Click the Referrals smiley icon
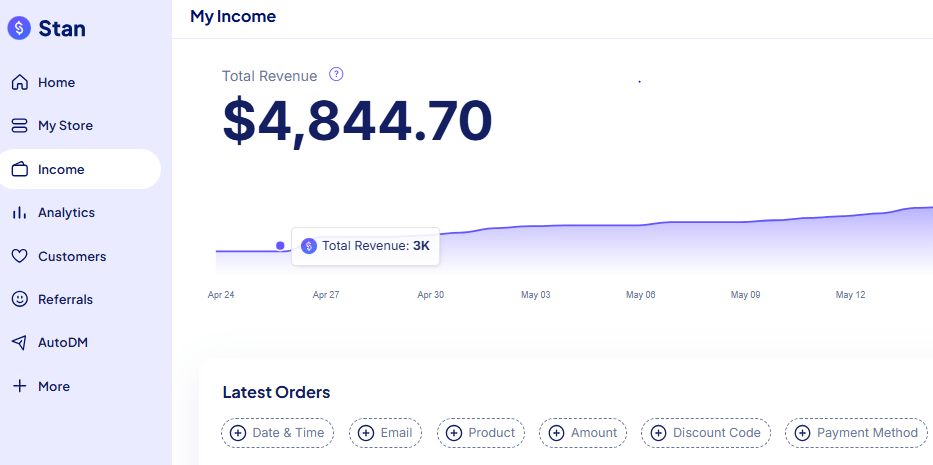This screenshot has height=465, width=933. pyautogui.click(x=20, y=299)
